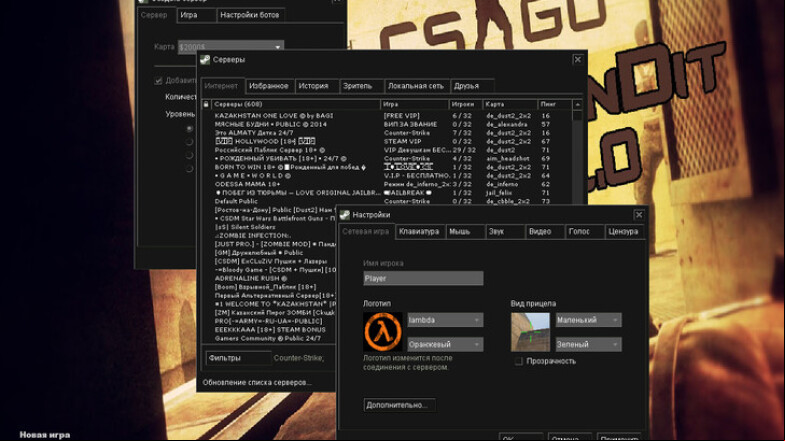Click the crosshair preview thumbnail
The image size is (785, 441).
point(530,332)
